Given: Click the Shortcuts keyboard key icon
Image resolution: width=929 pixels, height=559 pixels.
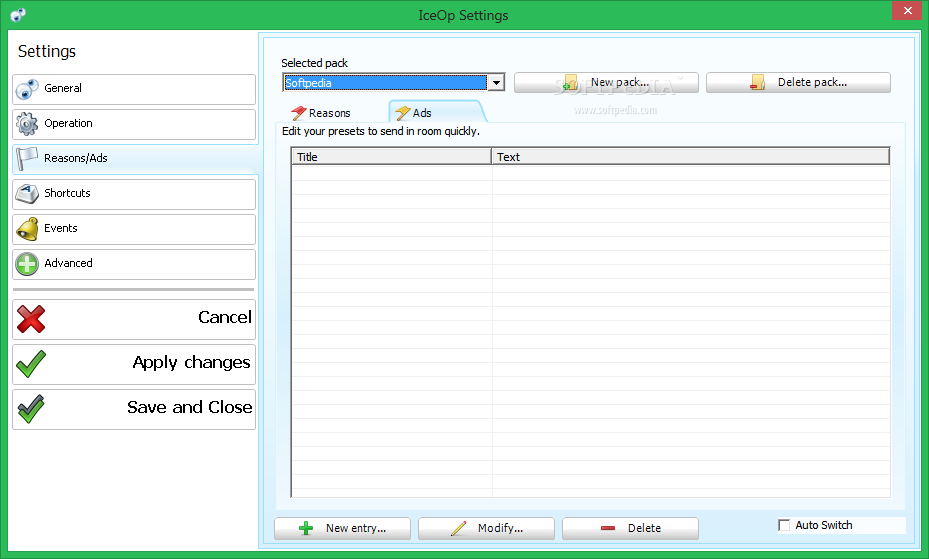Looking at the screenshot, I should (27, 194).
